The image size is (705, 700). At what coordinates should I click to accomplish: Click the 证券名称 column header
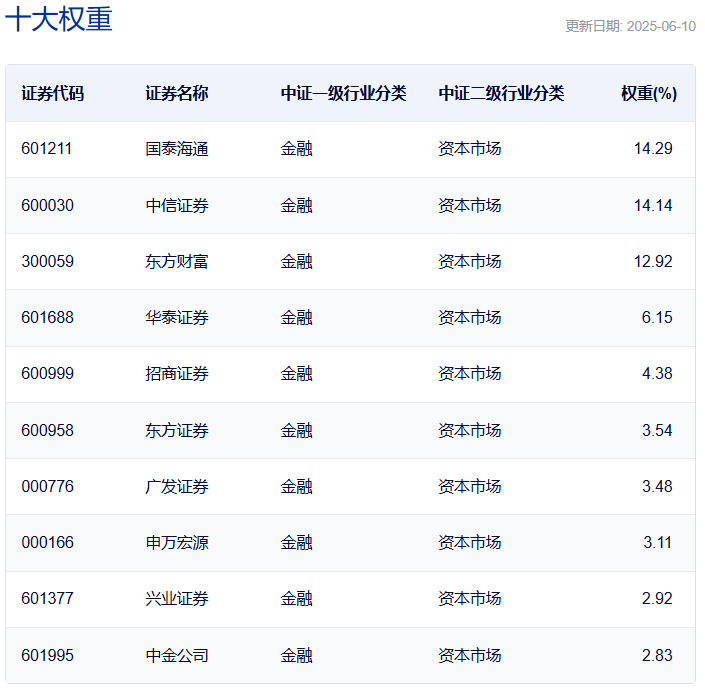click(177, 94)
